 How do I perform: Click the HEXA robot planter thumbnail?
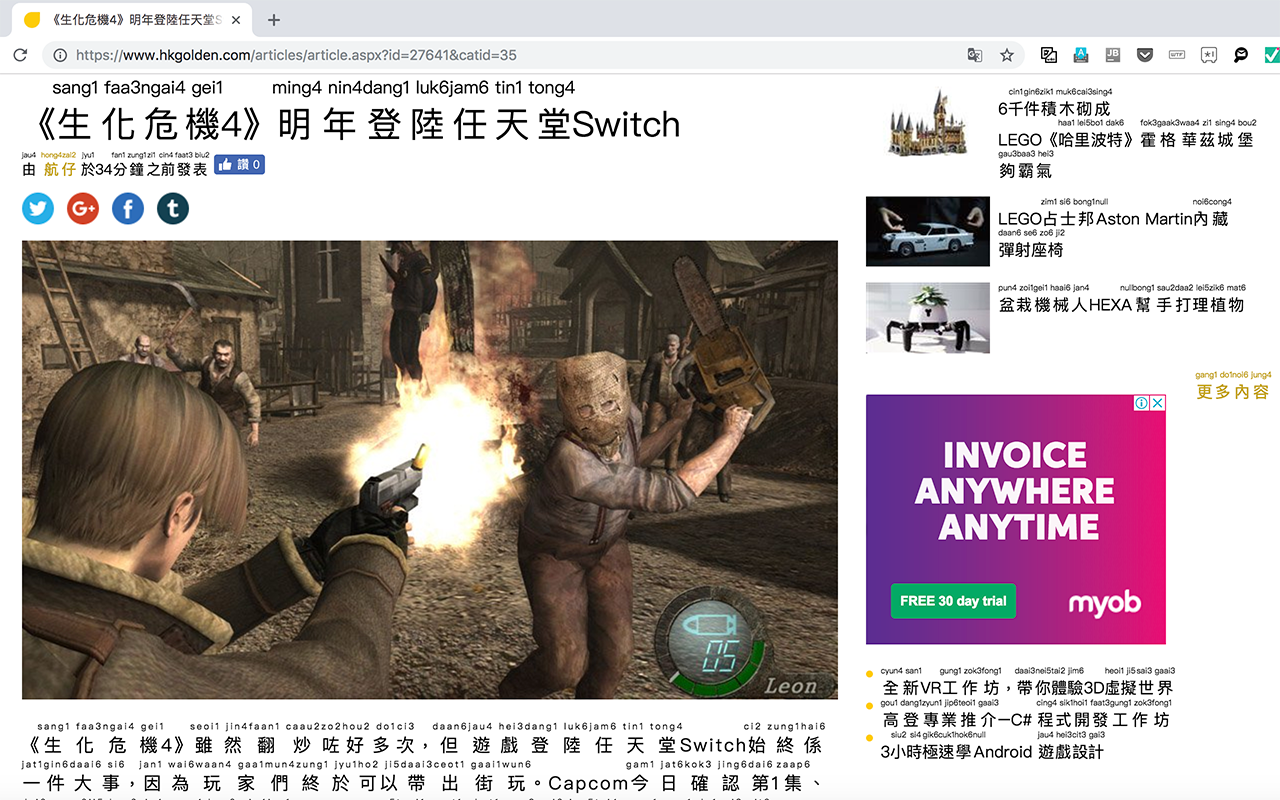pos(927,318)
